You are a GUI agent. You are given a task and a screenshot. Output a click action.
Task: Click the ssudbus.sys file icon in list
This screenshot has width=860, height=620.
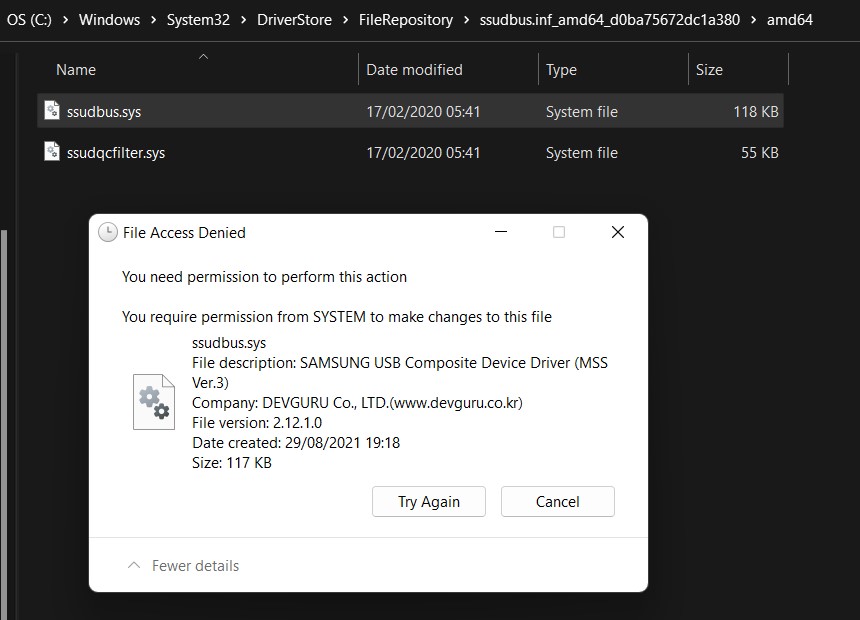pos(52,110)
